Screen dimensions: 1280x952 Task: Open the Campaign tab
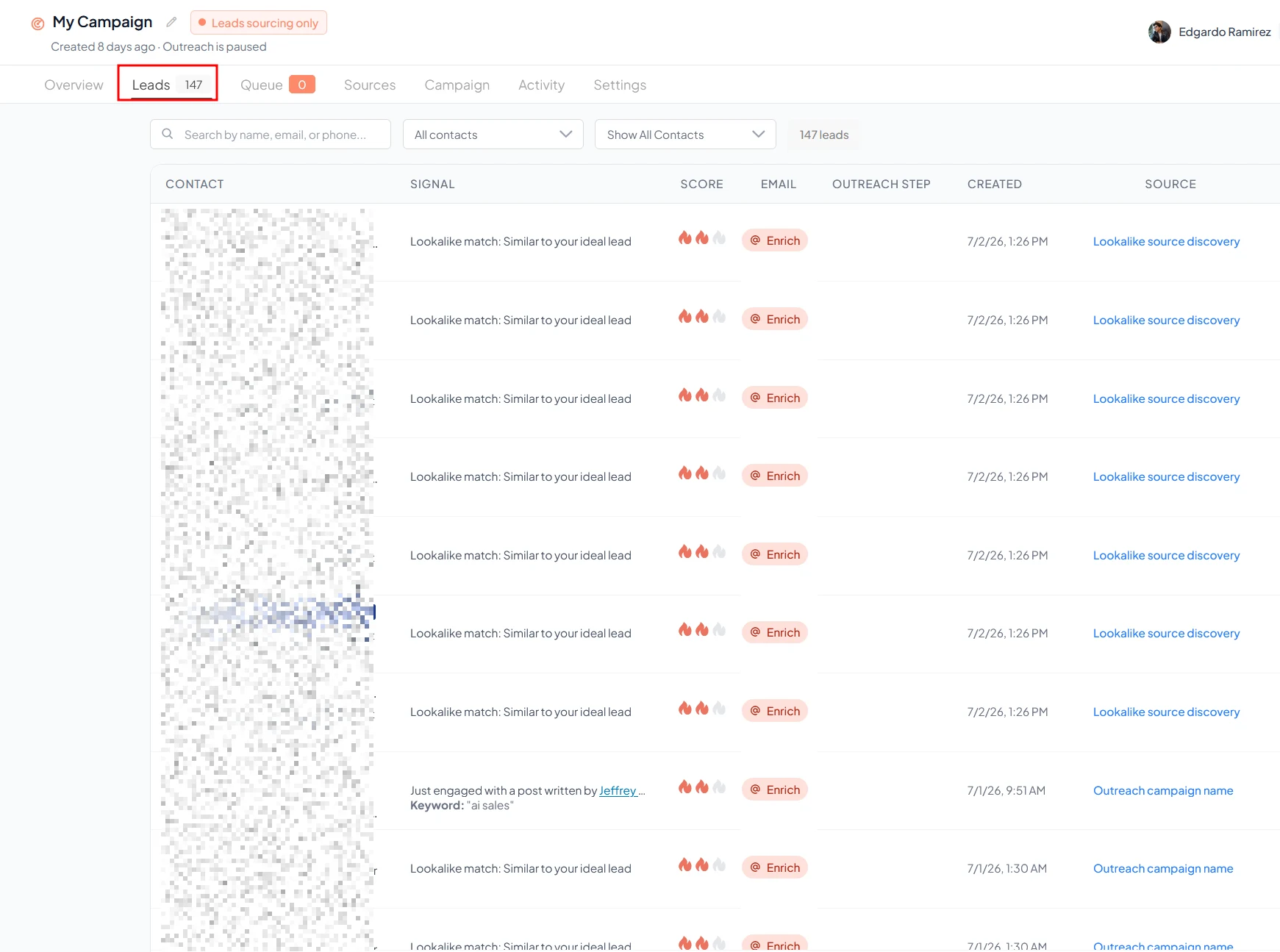point(457,85)
